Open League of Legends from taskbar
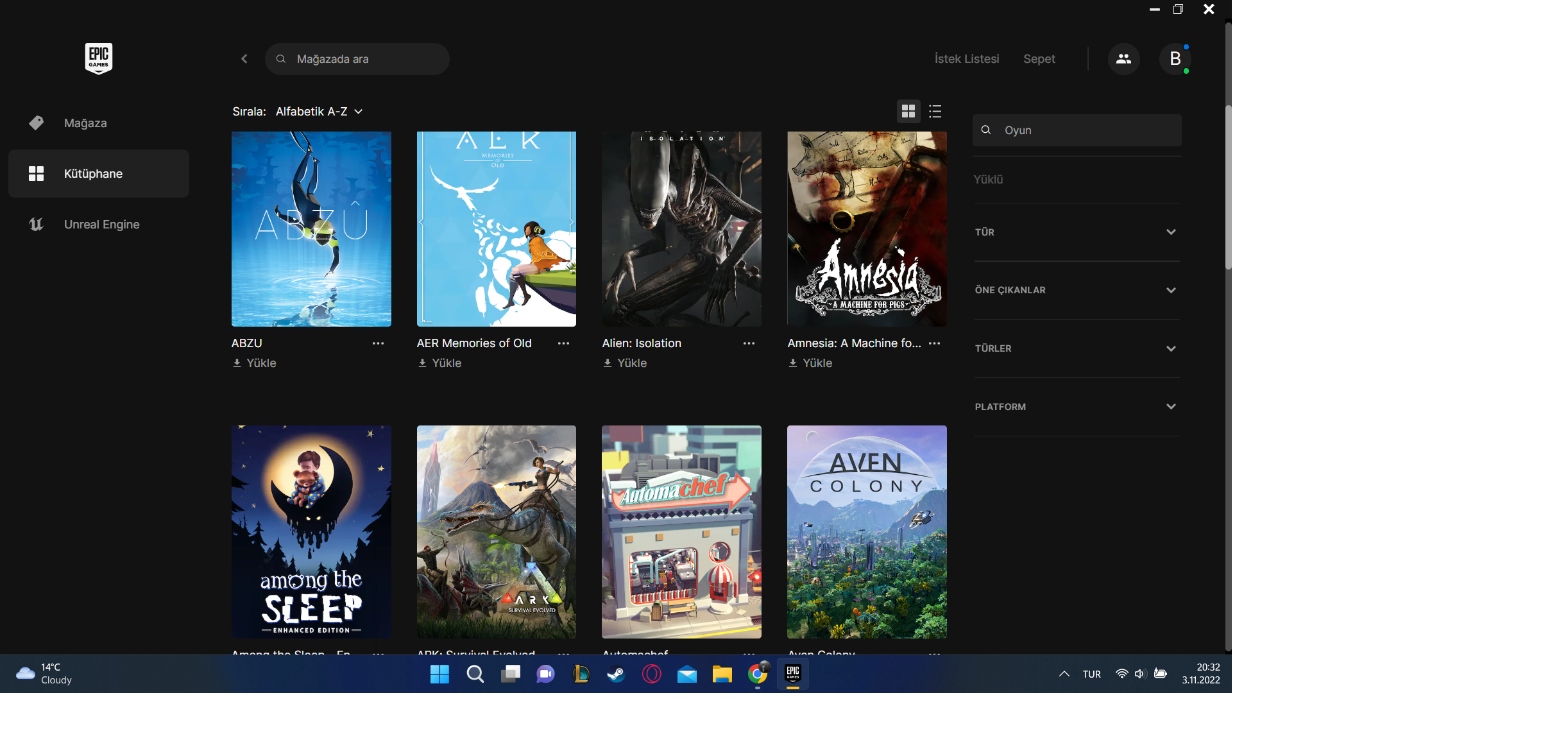Screen dimensions: 1568x729 (x=581, y=674)
